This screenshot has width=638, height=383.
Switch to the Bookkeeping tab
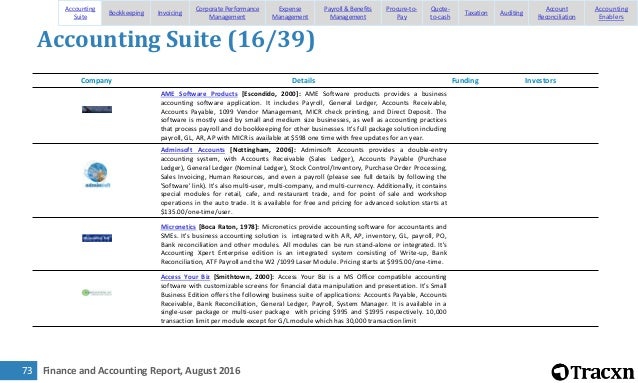[x=126, y=13]
